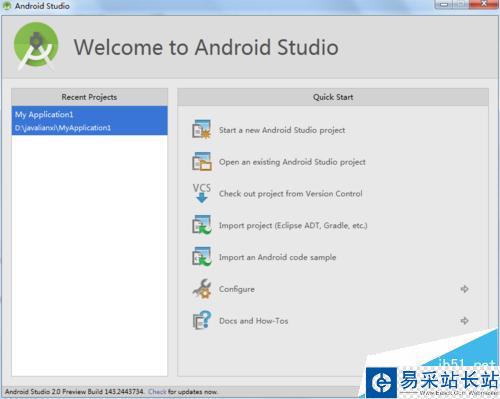The height and width of the screenshot is (399, 500).
Task: Minimize the Android Studio window
Action: pos(444,4)
